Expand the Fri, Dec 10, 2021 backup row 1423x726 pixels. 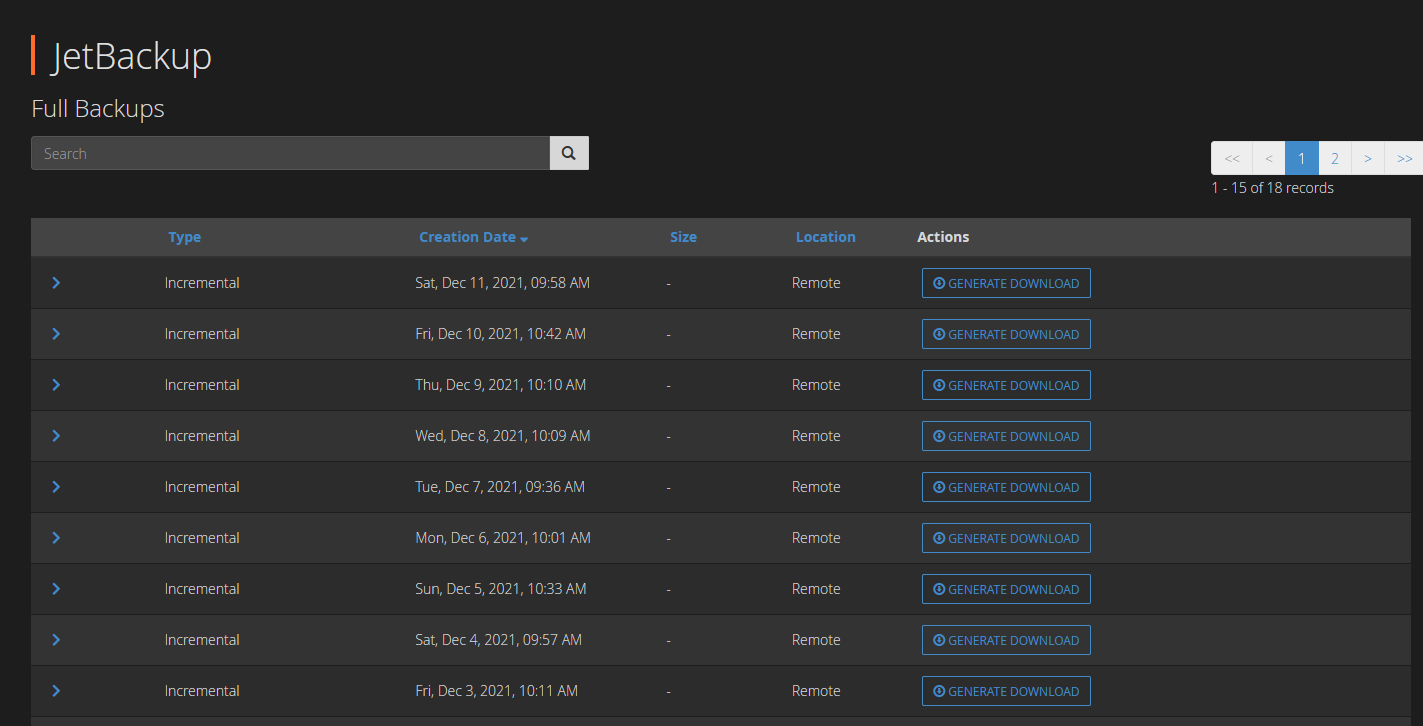(56, 334)
